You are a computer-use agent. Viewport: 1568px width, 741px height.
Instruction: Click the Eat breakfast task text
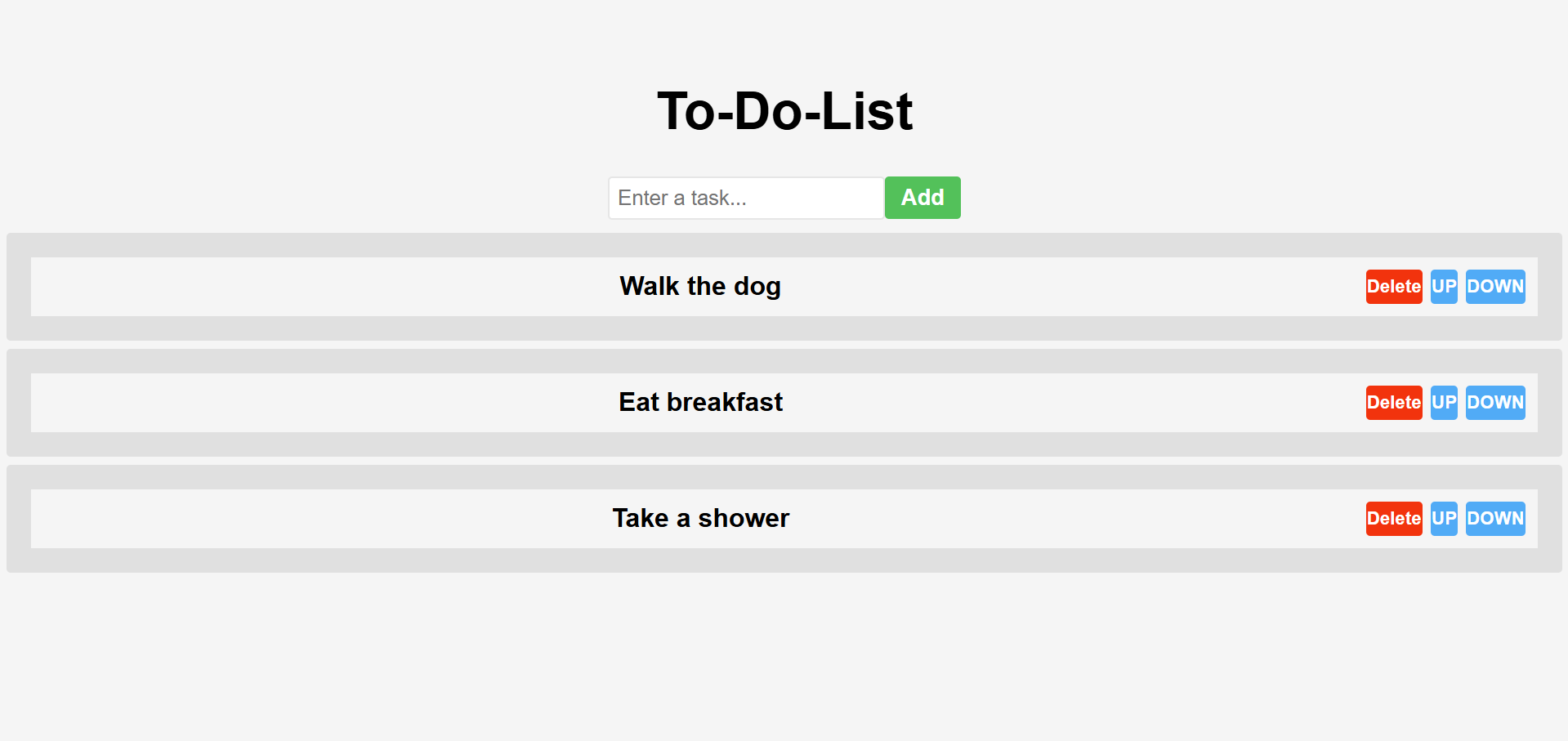tap(700, 403)
